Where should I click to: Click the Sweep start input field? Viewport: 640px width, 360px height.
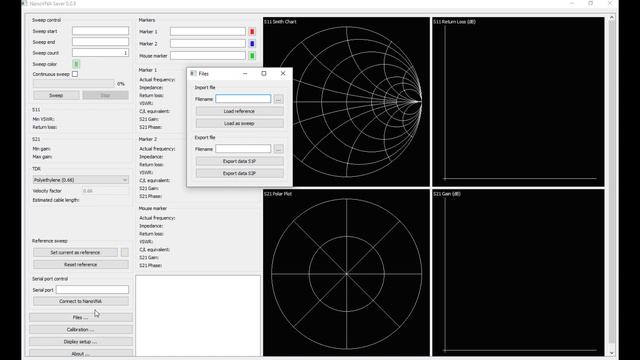[100, 31]
